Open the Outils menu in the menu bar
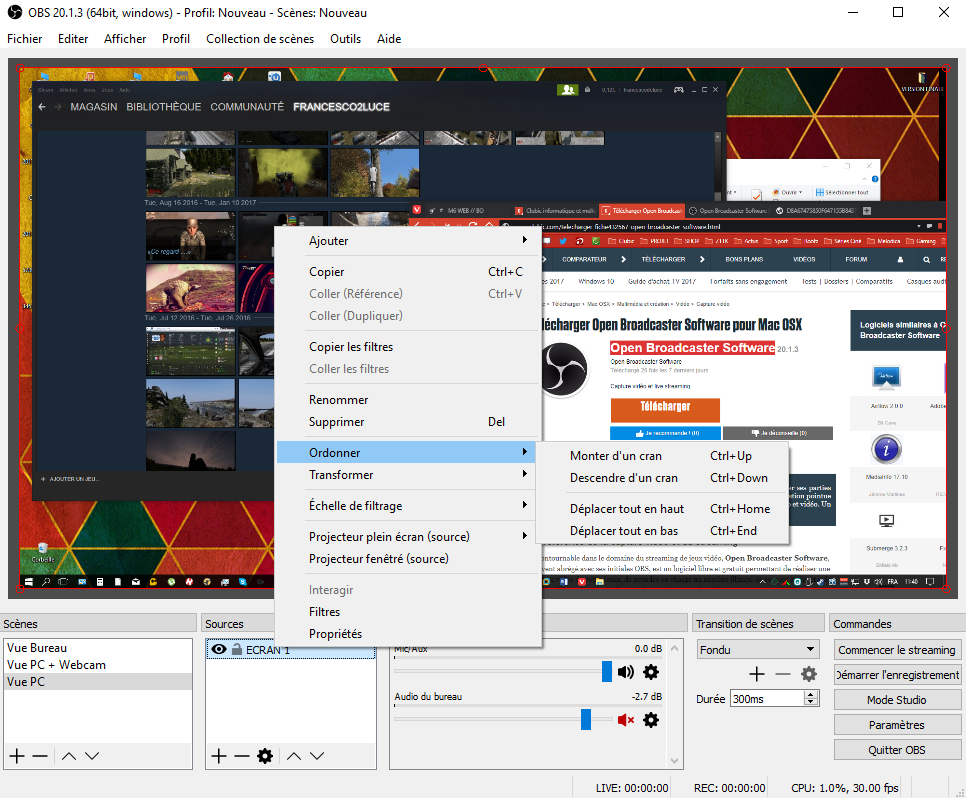 point(345,39)
